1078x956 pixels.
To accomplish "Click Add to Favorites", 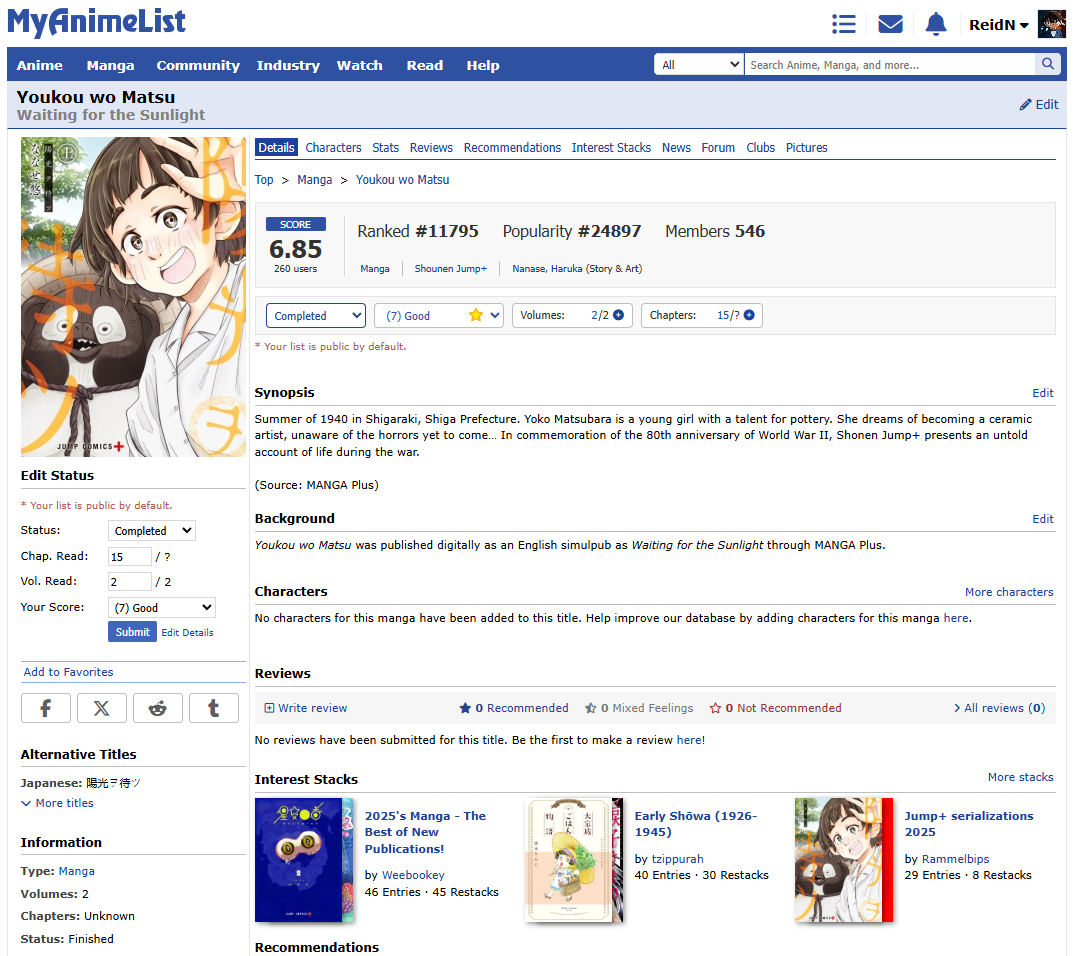I will [x=68, y=672].
